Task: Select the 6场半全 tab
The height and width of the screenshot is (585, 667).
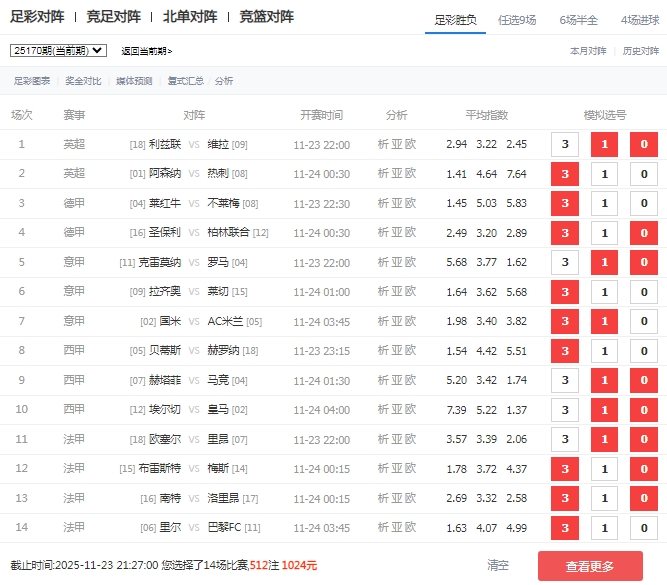Action: (579, 19)
